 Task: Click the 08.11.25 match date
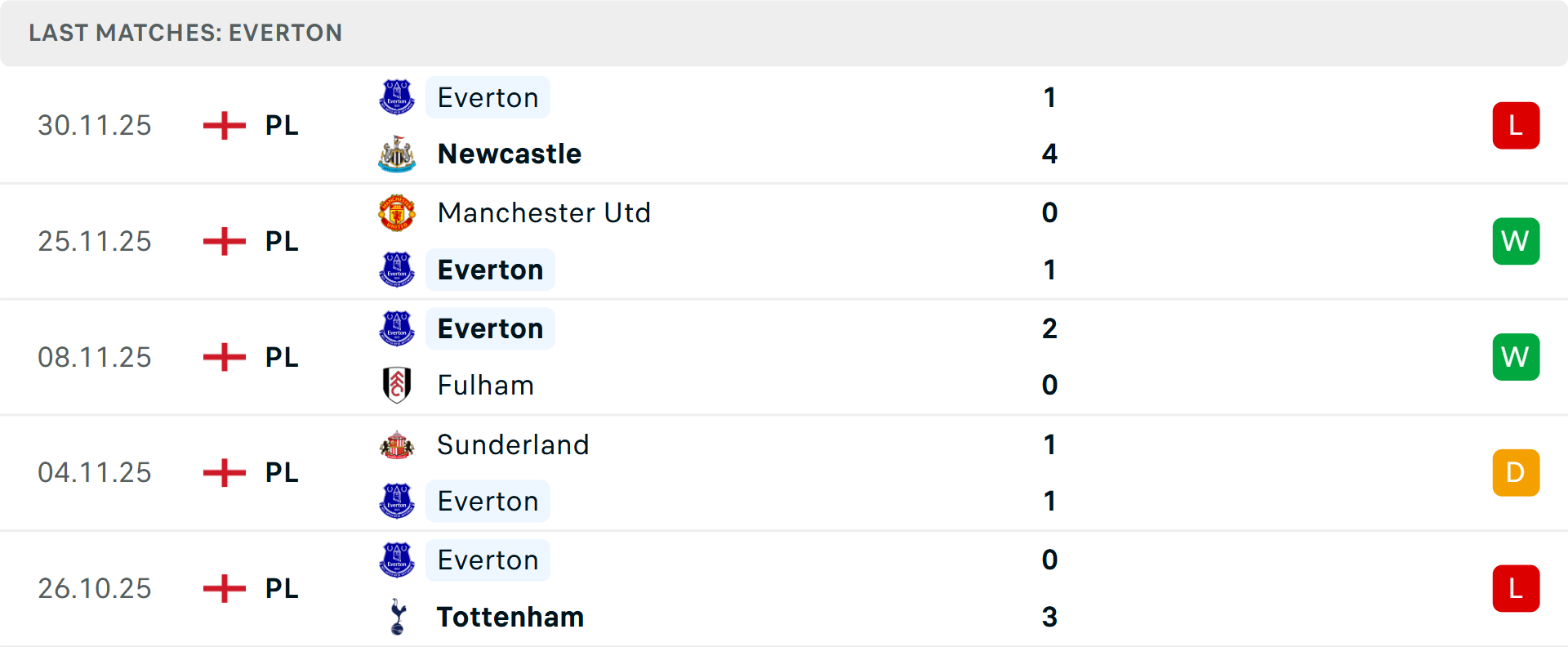click(94, 357)
